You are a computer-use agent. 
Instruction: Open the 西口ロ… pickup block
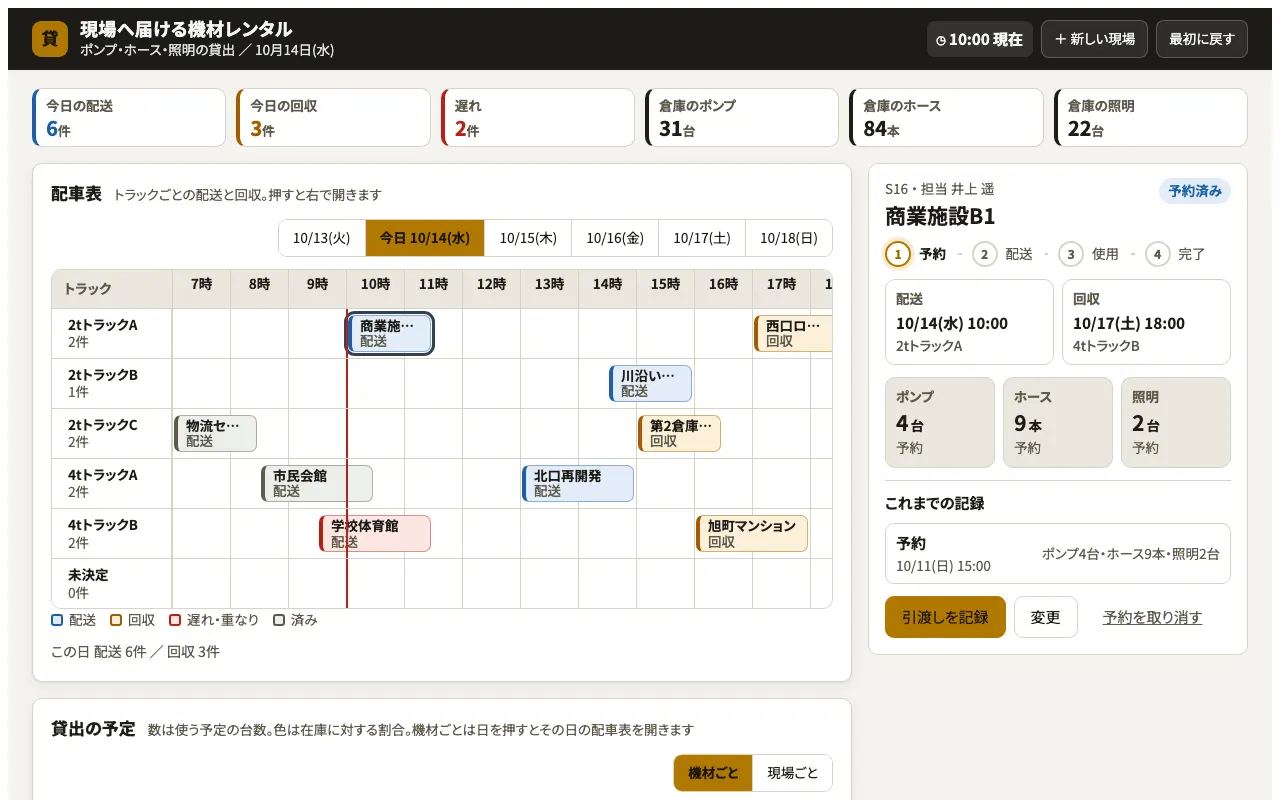[793, 333]
